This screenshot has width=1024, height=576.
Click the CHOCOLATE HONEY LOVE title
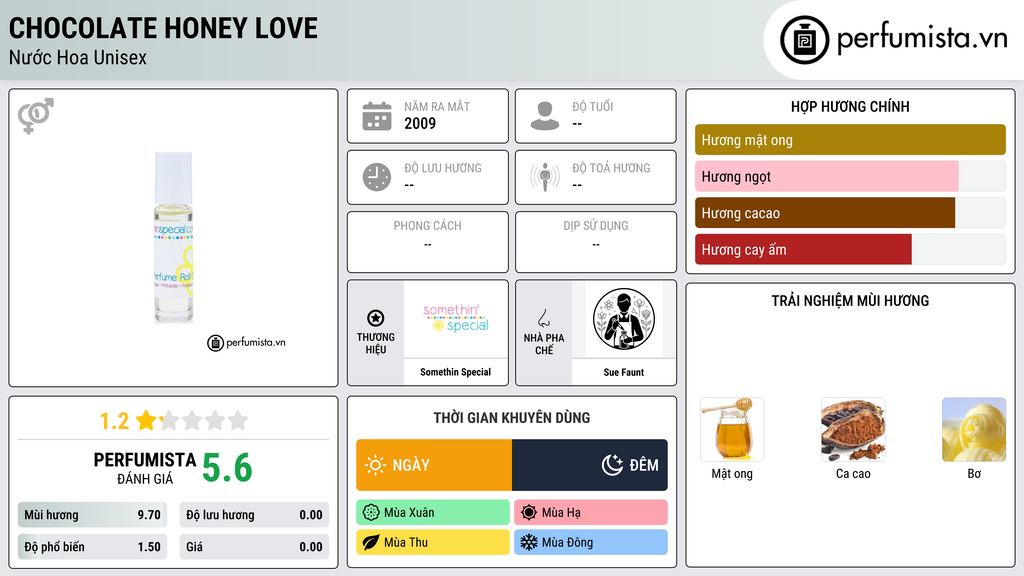(163, 28)
